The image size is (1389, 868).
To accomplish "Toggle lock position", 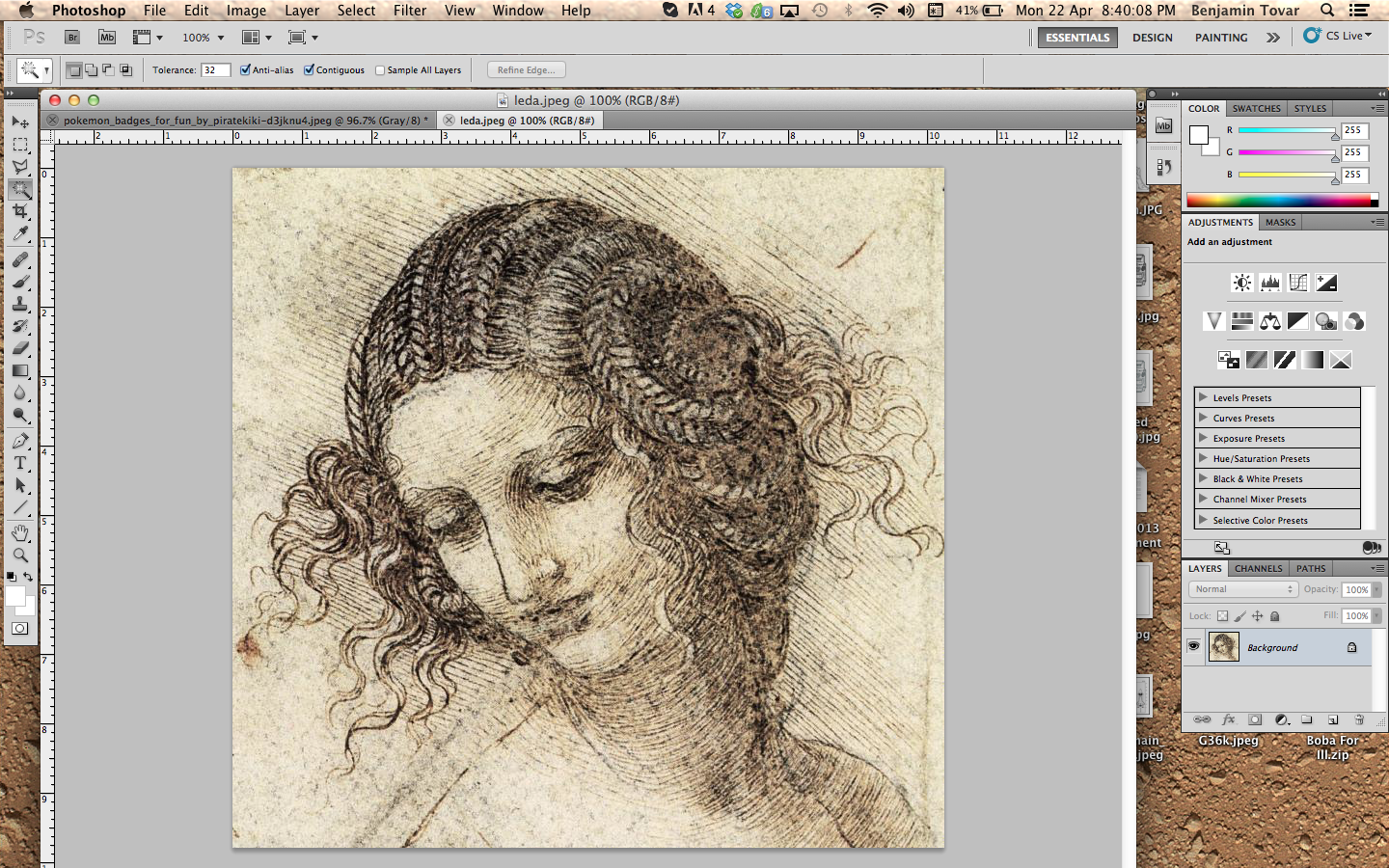I will pos(1257,616).
